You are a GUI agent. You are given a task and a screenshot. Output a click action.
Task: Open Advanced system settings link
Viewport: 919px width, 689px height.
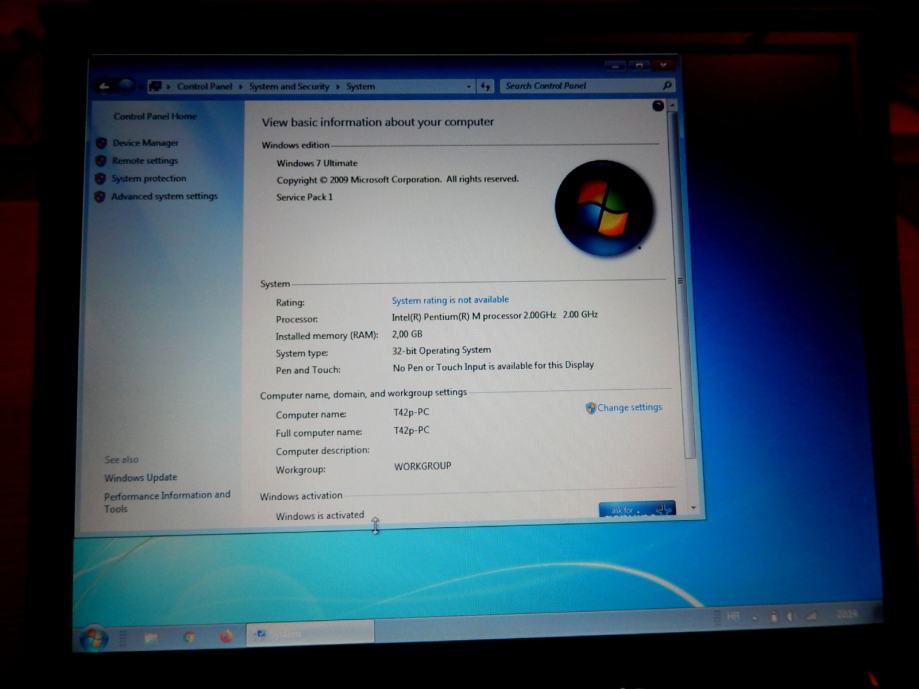164,196
